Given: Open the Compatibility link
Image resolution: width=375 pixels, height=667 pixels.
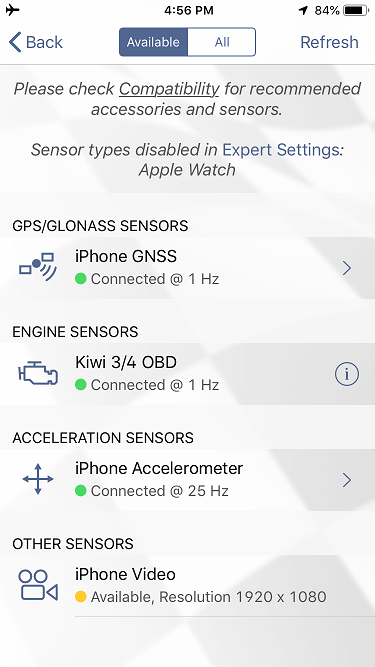Looking at the screenshot, I should coord(169,89).
